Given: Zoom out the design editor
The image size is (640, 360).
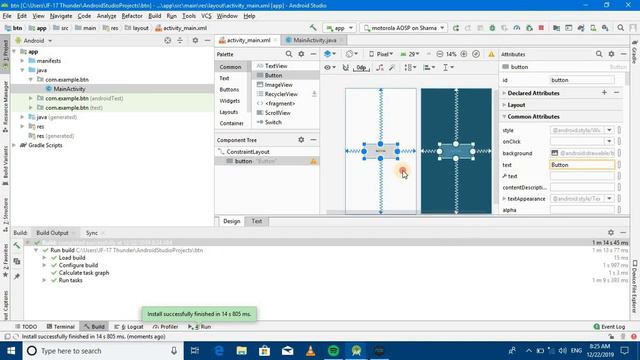Looking at the screenshot, I should tap(440, 54).
